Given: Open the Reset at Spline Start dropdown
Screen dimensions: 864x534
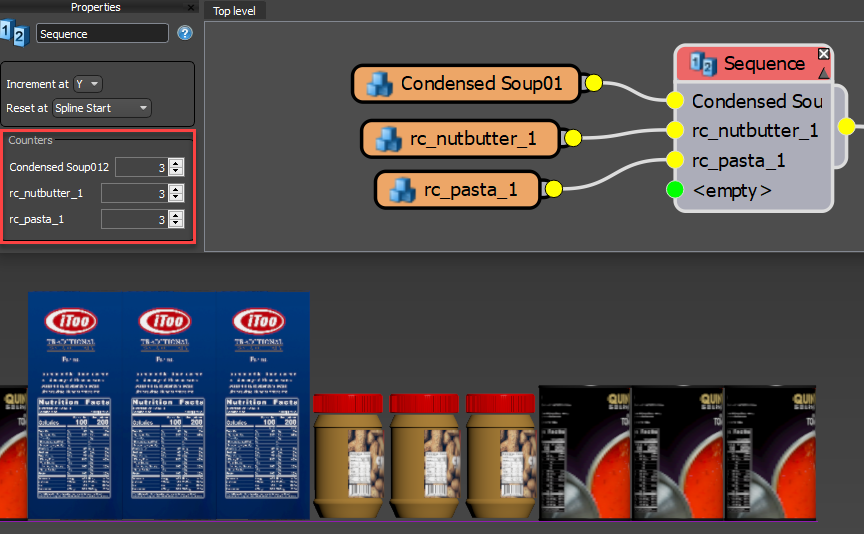Looking at the screenshot, I should pyautogui.click(x=101, y=107).
